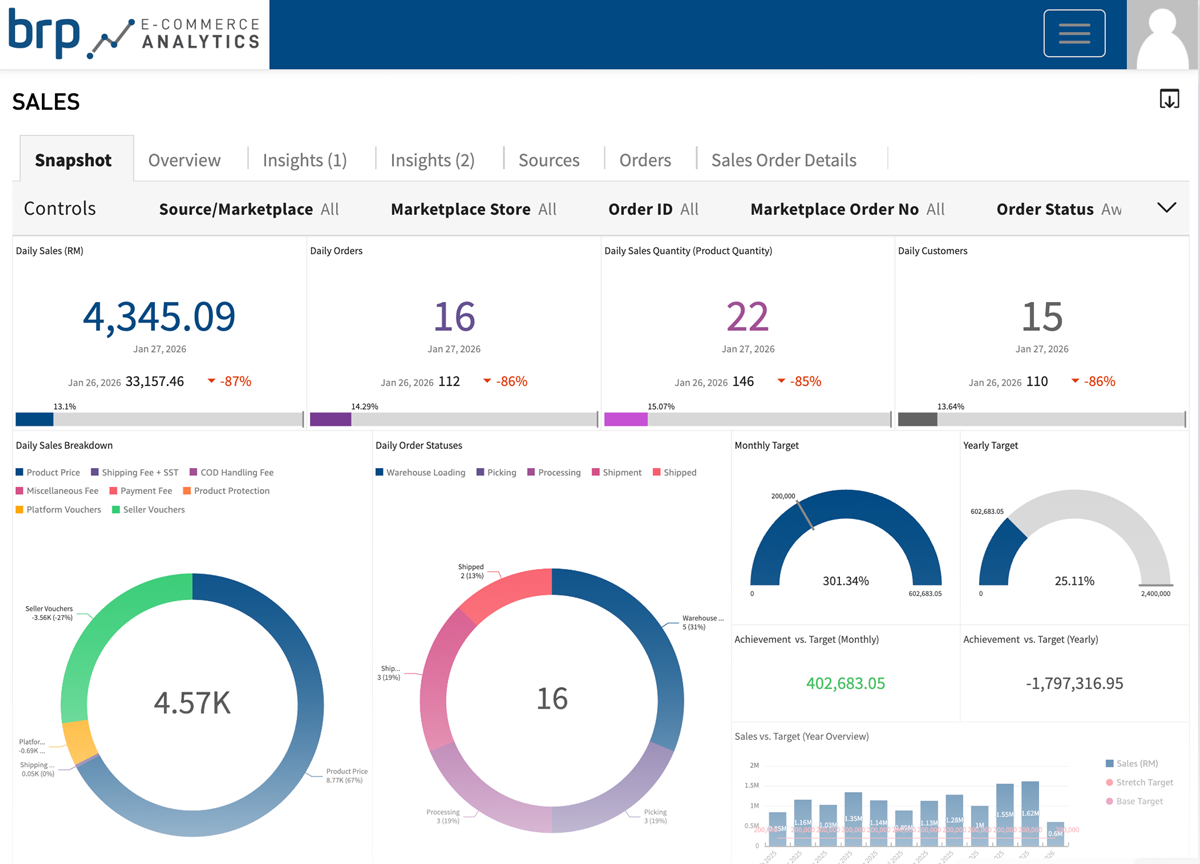Click the Controls label
1200x864 pixels.
point(59,209)
